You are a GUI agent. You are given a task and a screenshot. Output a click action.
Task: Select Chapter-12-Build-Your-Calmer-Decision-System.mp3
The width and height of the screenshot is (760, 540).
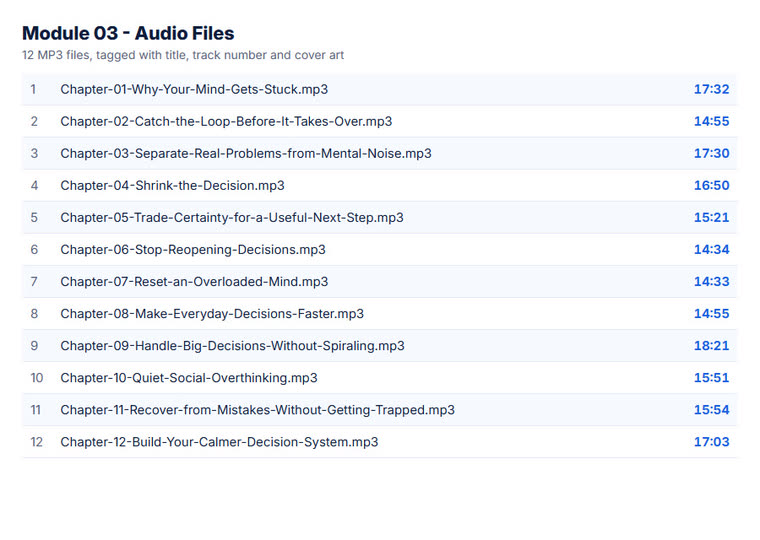219,442
